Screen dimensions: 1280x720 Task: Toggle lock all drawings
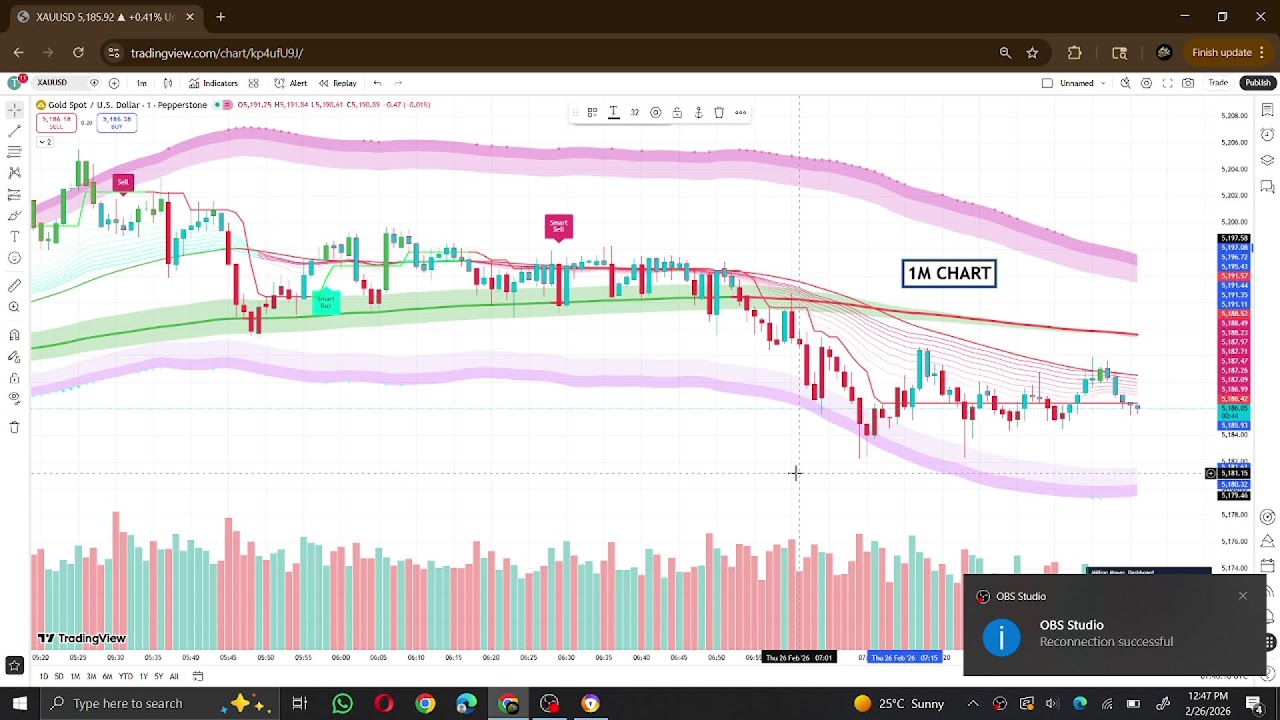click(x=14, y=378)
